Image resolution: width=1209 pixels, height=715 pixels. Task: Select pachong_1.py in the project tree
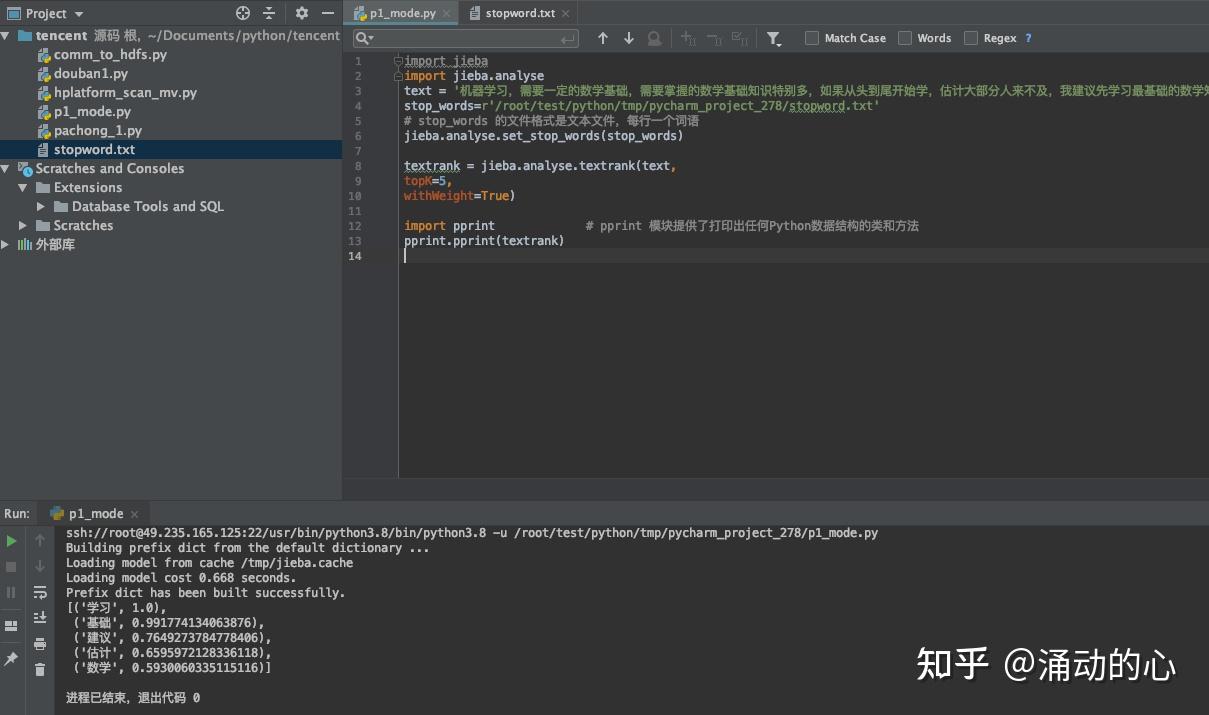click(x=97, y=130)
